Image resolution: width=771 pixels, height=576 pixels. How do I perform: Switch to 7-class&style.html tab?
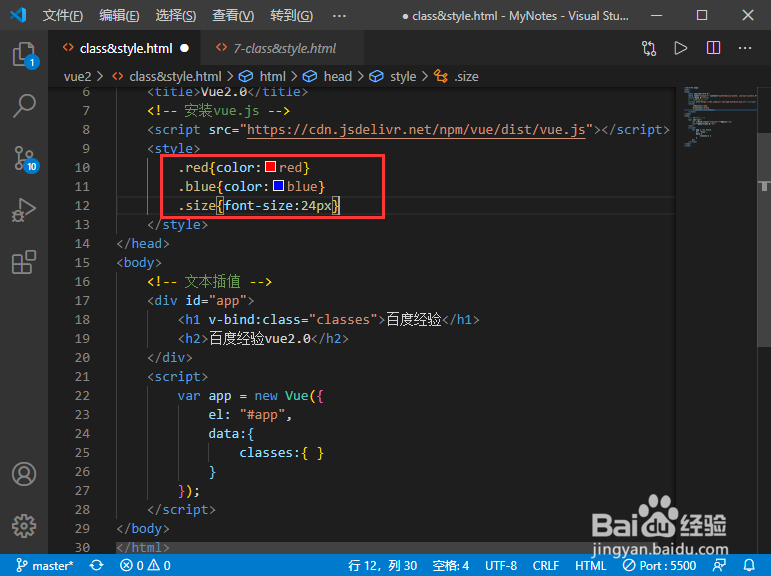(x=284, y=48)
